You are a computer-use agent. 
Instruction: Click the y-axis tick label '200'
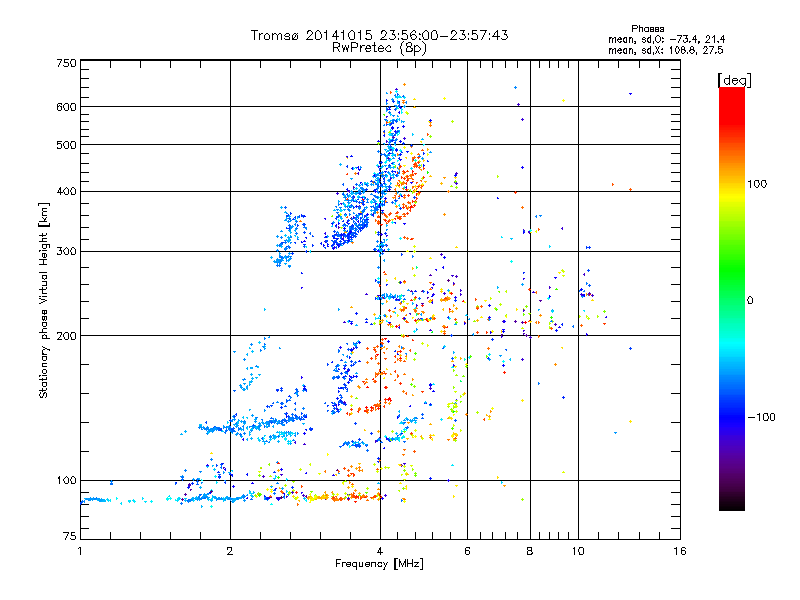pyautogui.click(x=66, y=336)
